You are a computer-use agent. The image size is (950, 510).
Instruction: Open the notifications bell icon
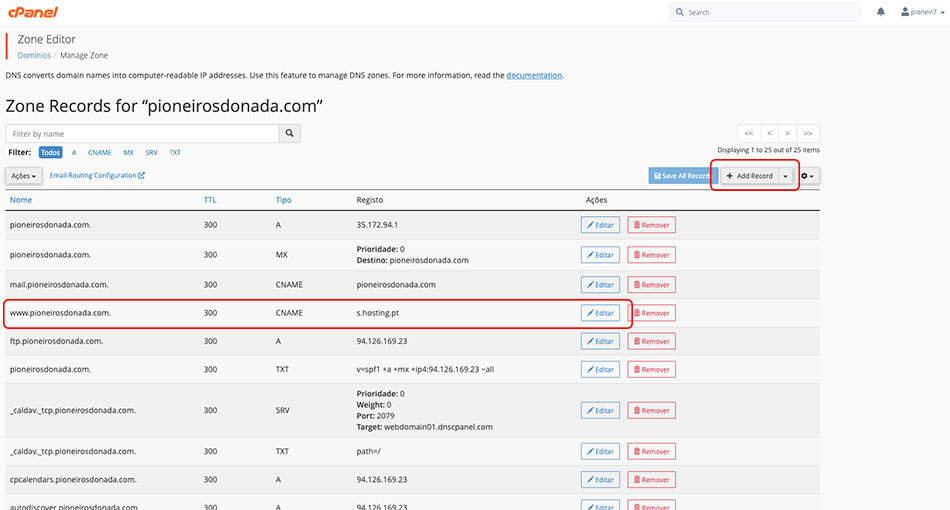click(881, 12)
